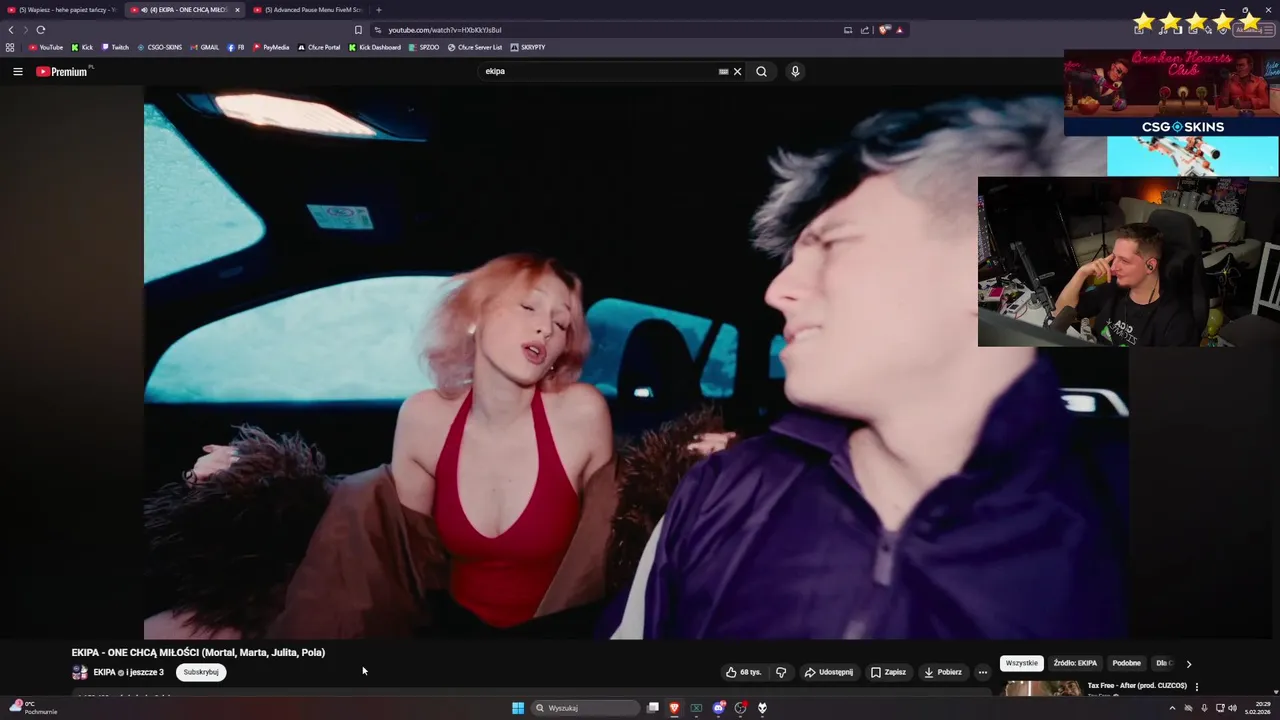The width and height of the screenshot is (1280, 720).
Task: Open Brave browser from the taskbar
Action: 674,708
